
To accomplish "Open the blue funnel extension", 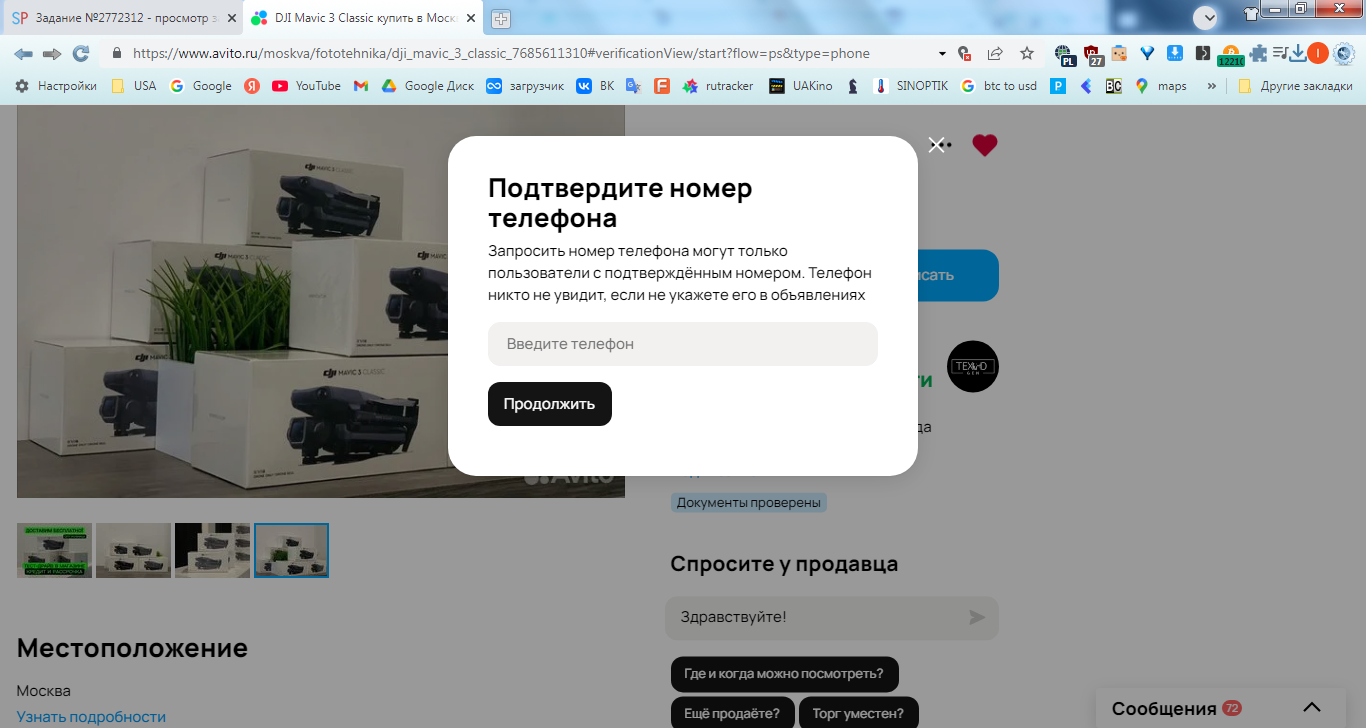I will tap(1148, 54).
